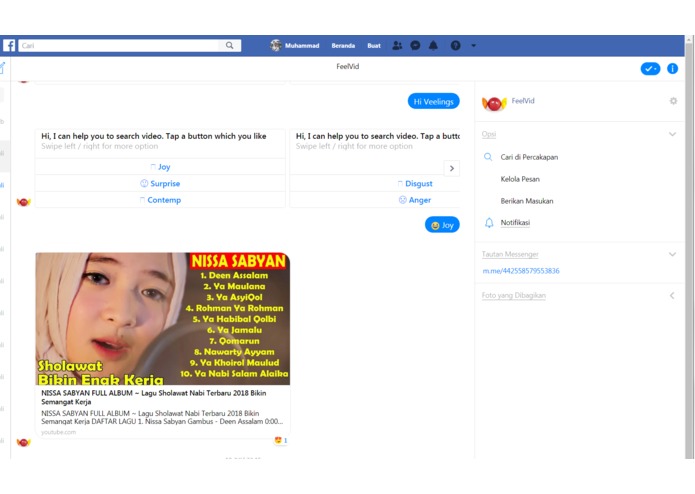This screenshot has height=494, width=695.
Task: Expand the account dropdown arrow
Action: [473, 45]
